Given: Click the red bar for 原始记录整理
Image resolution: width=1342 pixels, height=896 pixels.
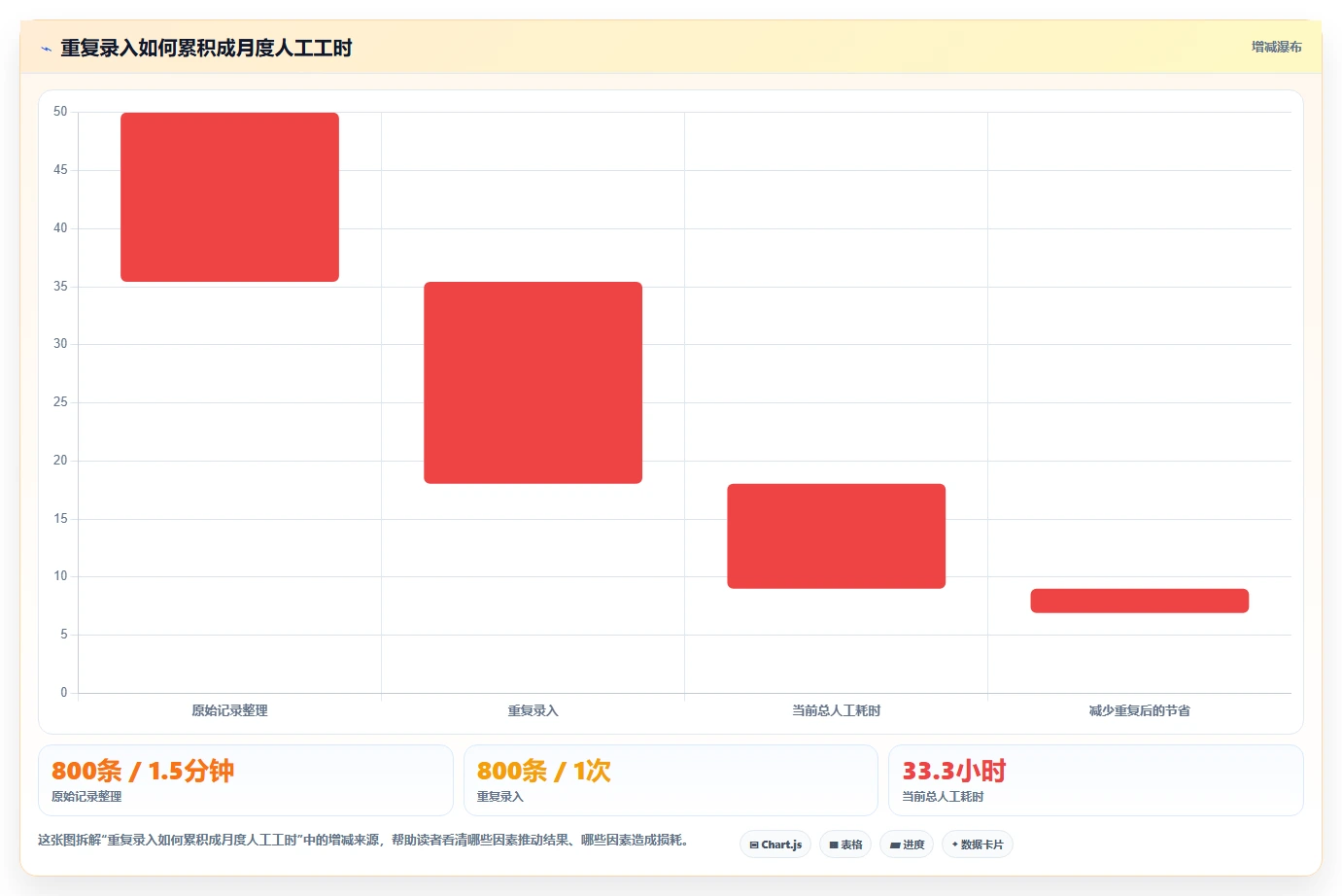Looking at the screenshot, I should point(229,197).
